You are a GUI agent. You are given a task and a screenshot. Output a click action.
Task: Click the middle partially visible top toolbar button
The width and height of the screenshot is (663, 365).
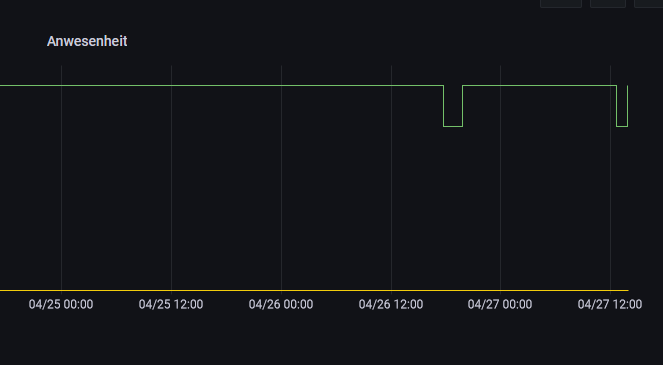(608, 3)
